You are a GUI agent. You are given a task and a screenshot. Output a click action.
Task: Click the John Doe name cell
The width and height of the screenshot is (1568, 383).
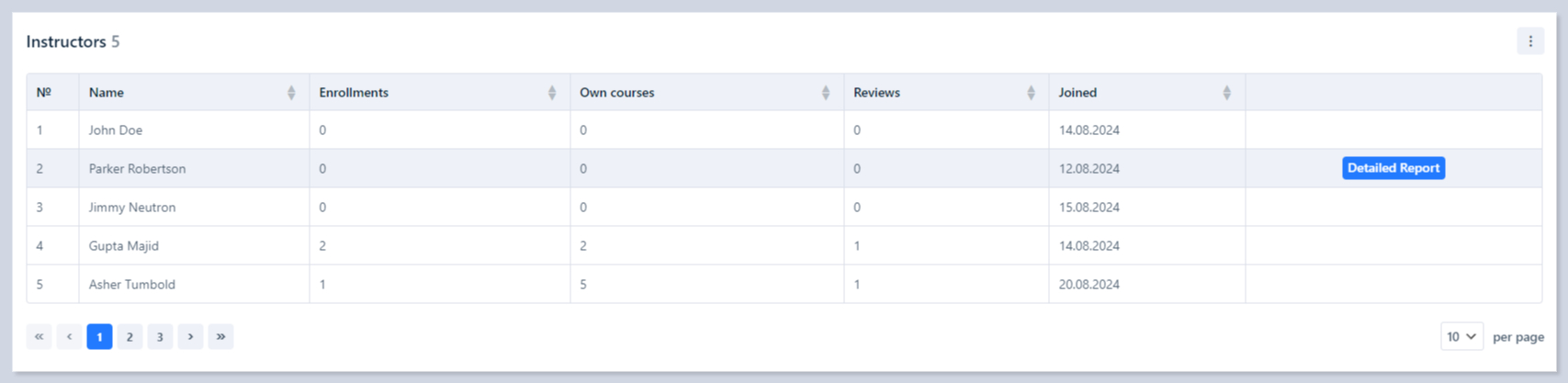pos(116,130)
